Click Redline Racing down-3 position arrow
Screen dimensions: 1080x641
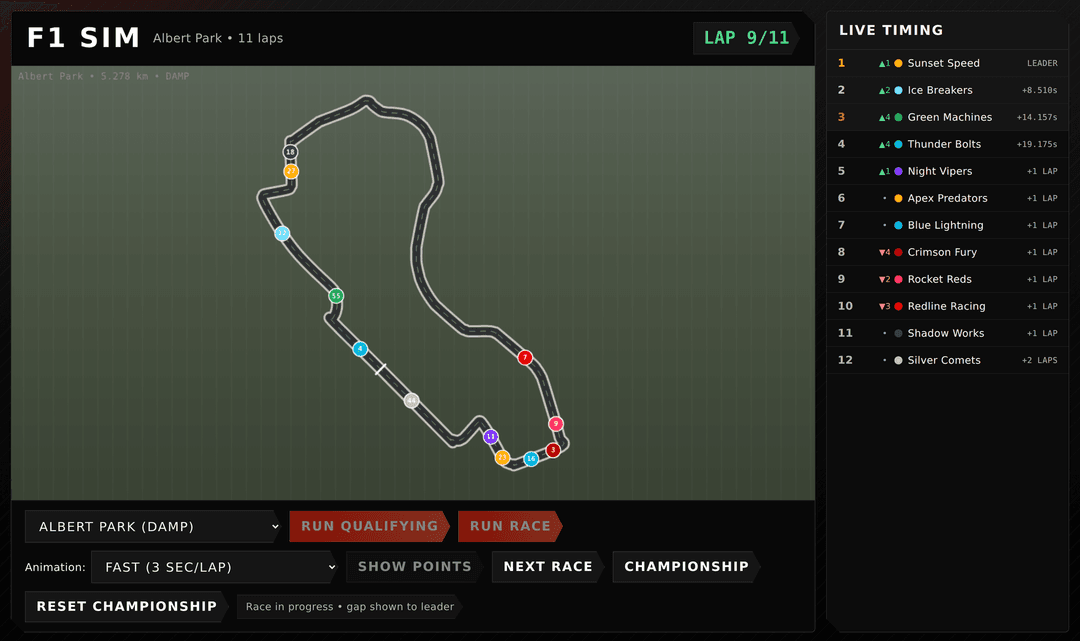click(884, 306)
